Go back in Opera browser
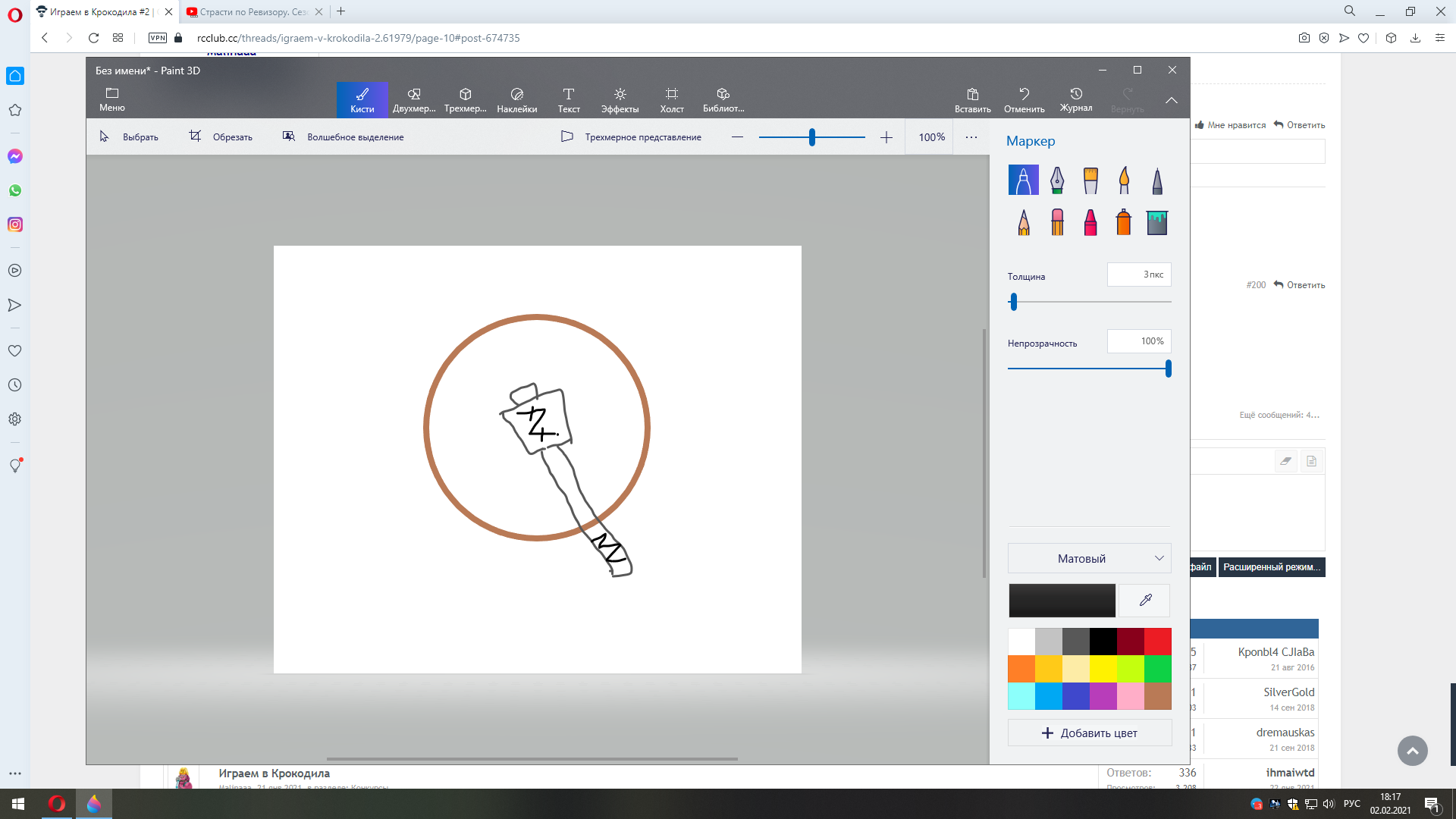The height and width of the screenshot is (819, 1456). [x=45, y=38]
